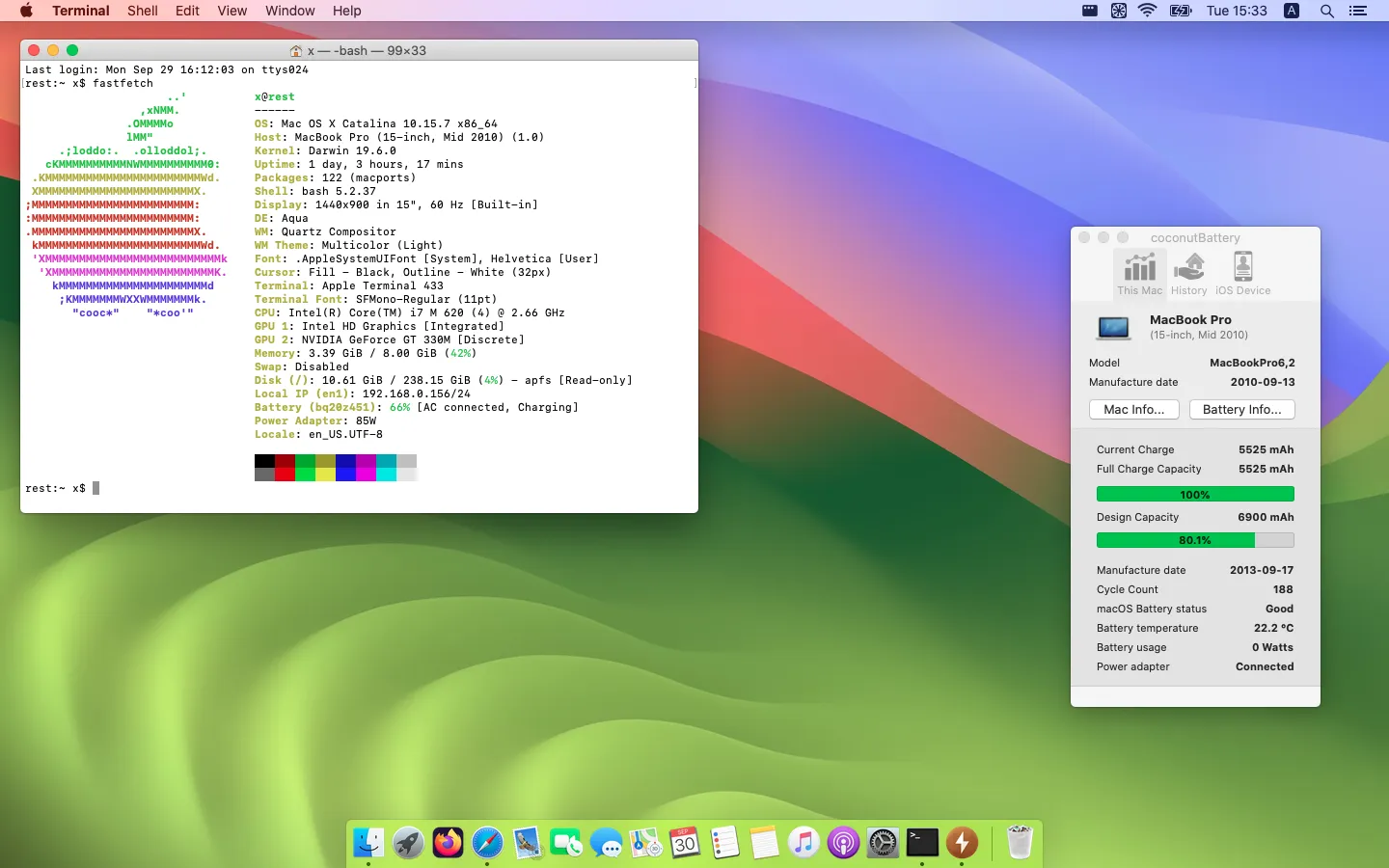1389x868 pixels.
Task: Click the 80.1% design capacity bar
Action: 1195,540
